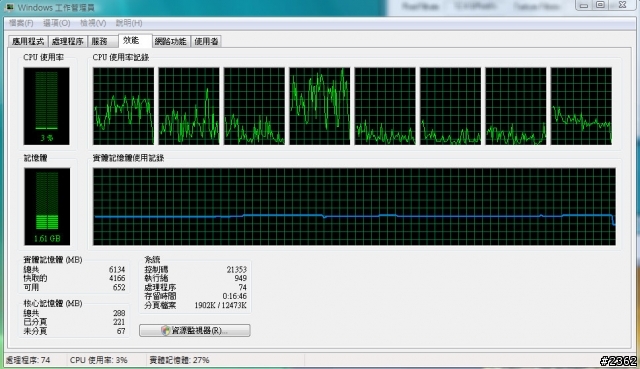Switch to the 處理程序 tab
Screen dimensions: 640x369
[x=67, y=41]
